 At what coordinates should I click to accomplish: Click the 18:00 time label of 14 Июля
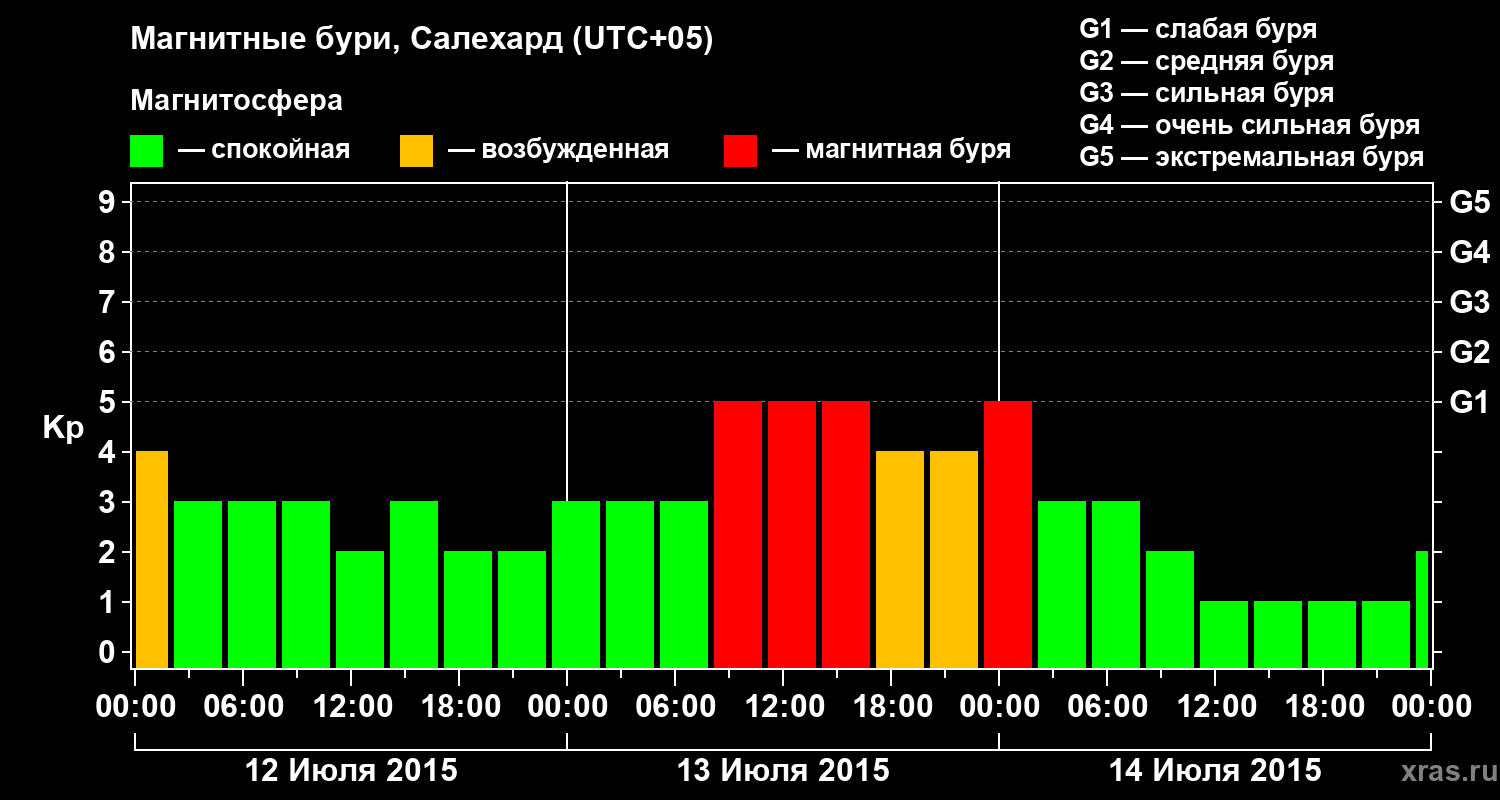coord(1323,707)
